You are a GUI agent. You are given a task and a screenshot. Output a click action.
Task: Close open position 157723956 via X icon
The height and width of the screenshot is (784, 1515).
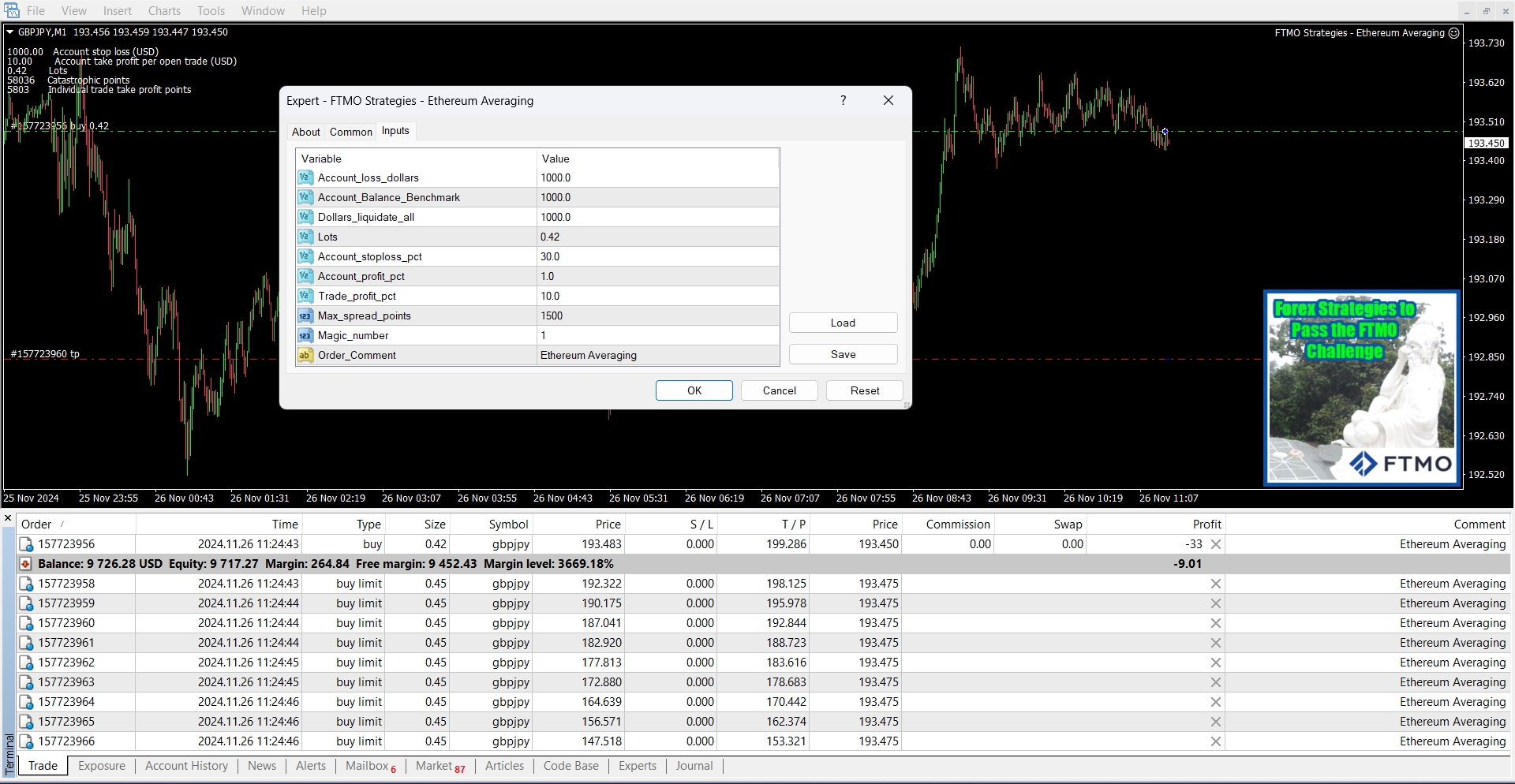[1215, 544]
